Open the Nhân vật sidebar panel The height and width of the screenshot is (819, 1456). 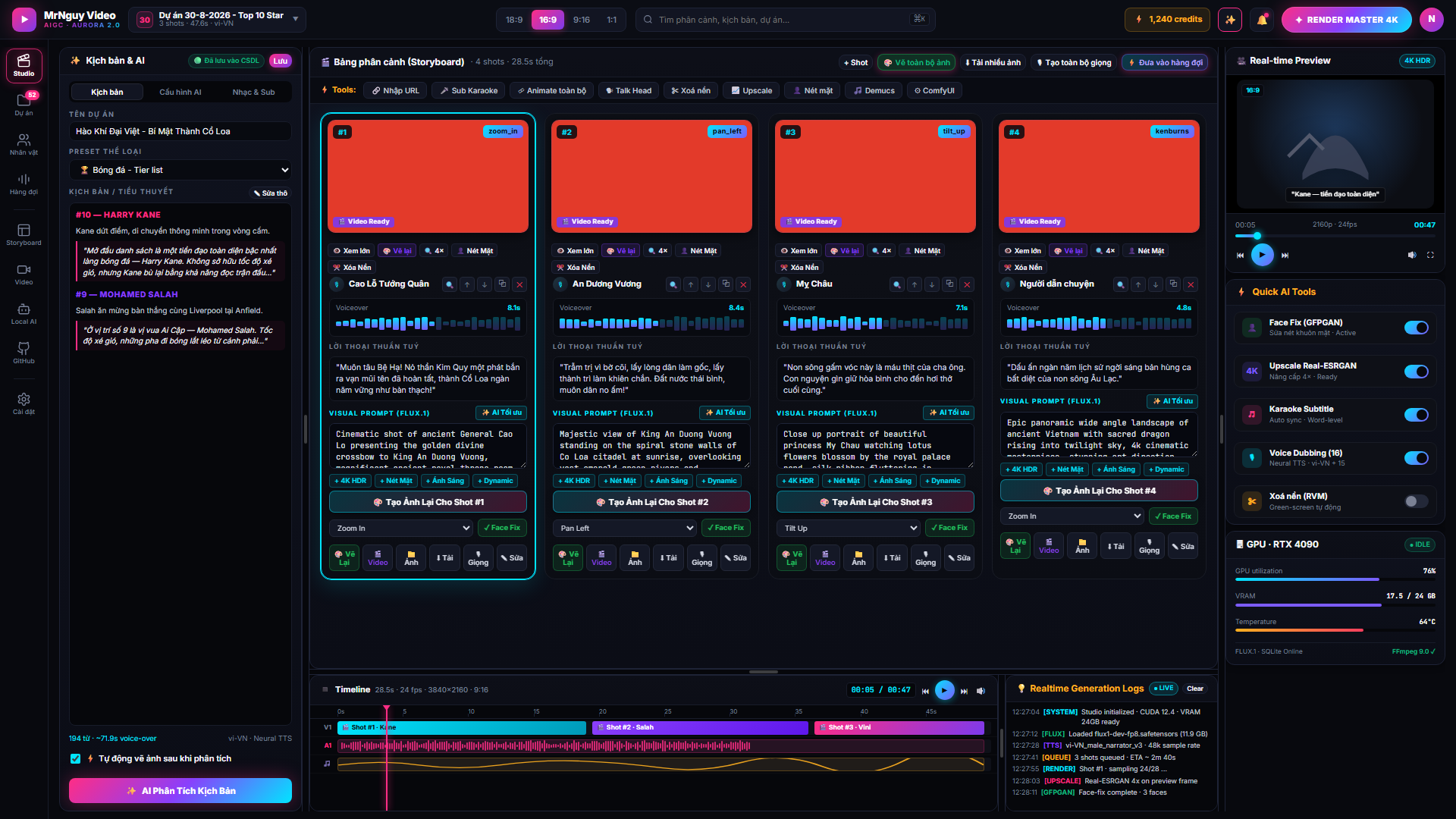(x=24, y=144)
